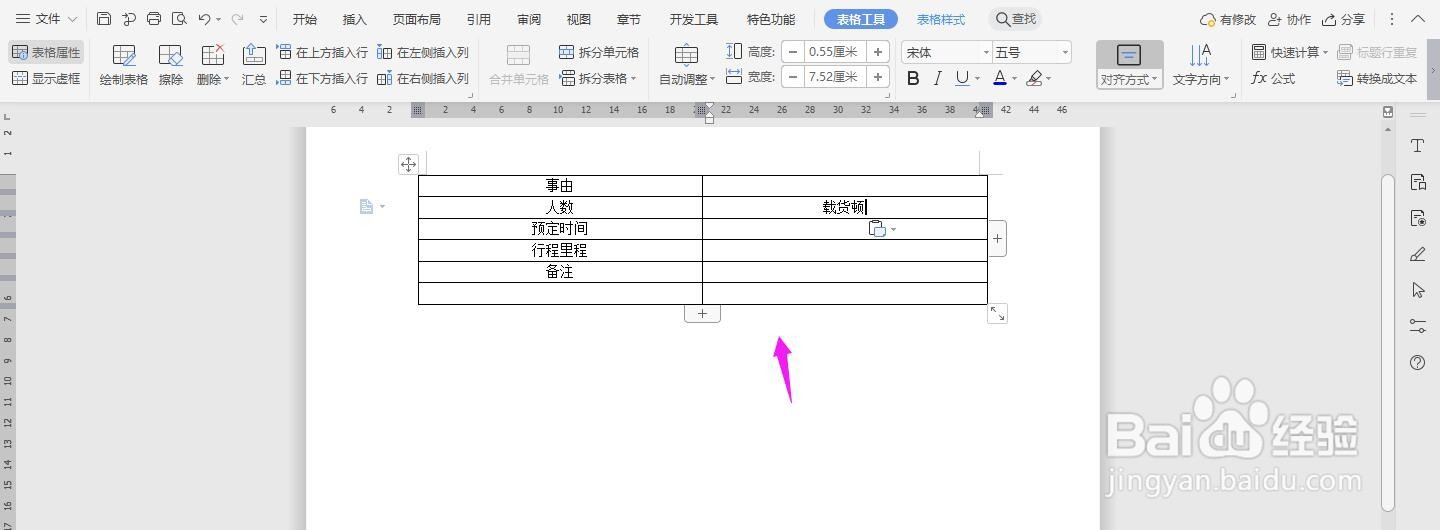This screenshot has width=1440, height=530.
Task: Click the right sidebar text tool icon
Action: click(x=1417, y=146)
